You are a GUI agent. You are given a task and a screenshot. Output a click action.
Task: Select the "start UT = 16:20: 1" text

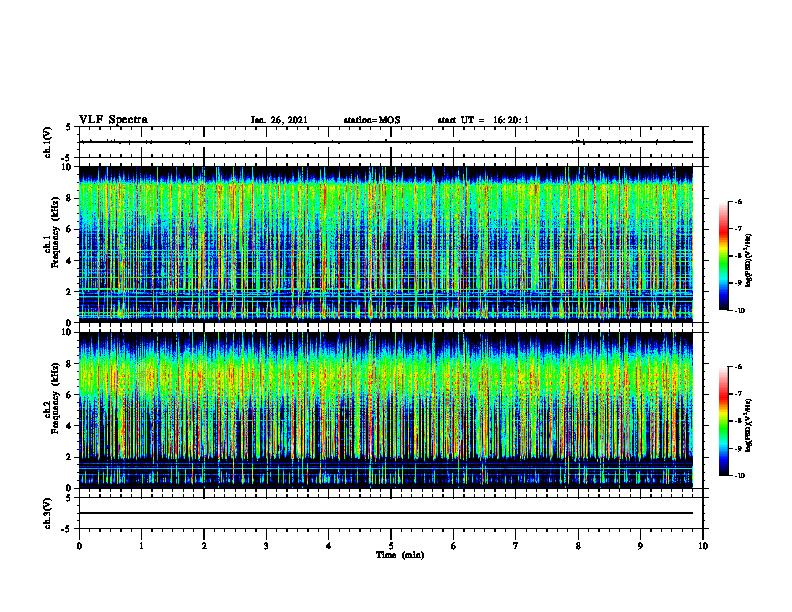point(483,120)
